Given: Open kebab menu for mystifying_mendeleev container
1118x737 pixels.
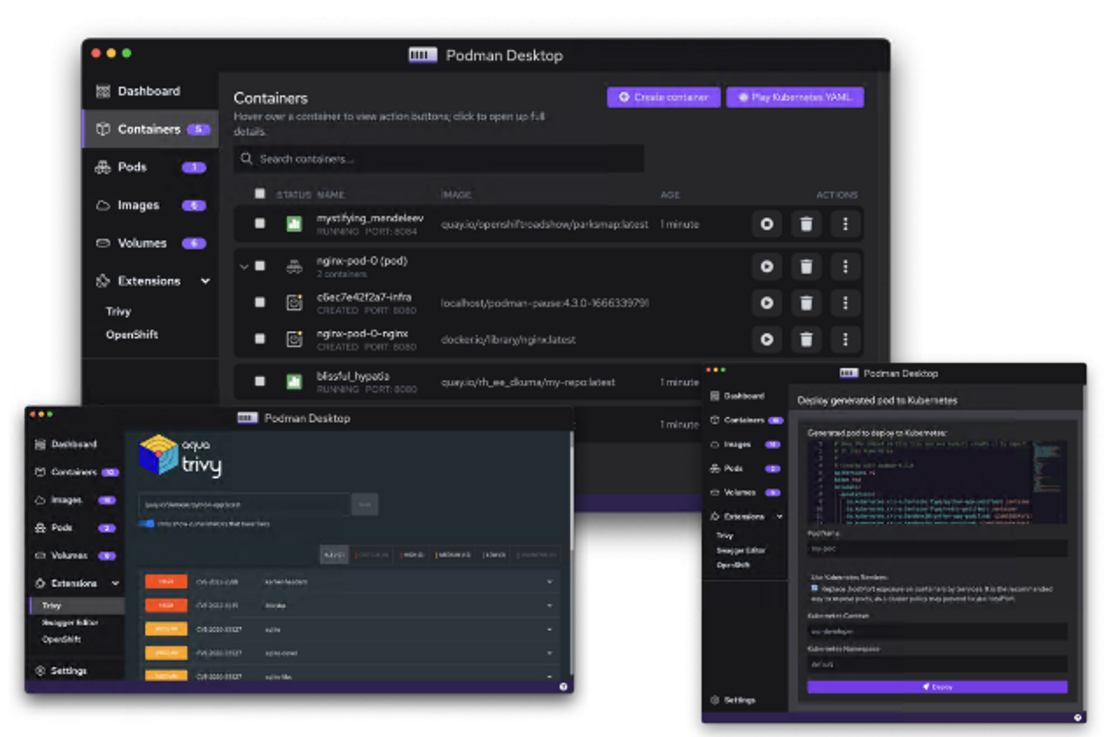Looking at the screenshot, I should (845, 225).
